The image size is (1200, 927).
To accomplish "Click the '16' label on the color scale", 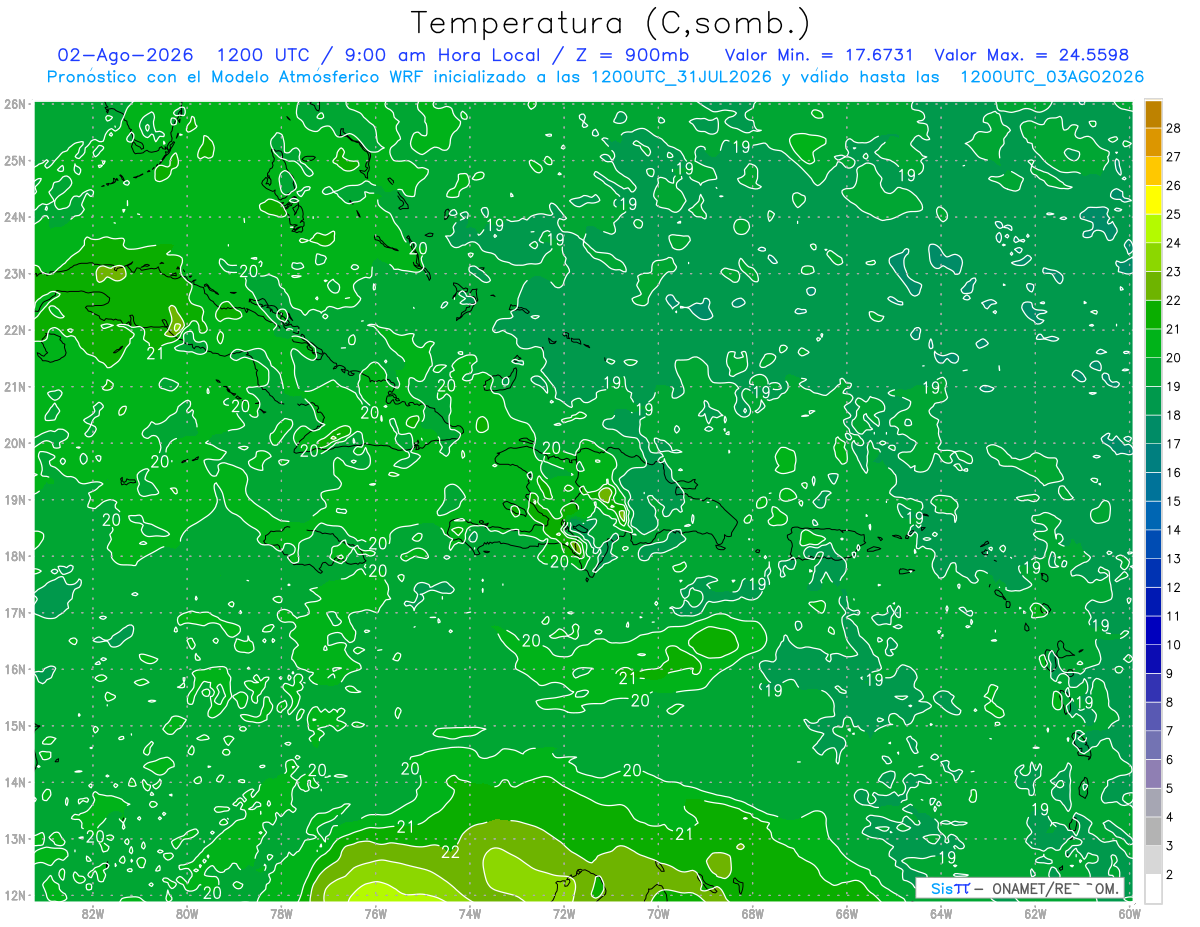I will coord(1173,473).
